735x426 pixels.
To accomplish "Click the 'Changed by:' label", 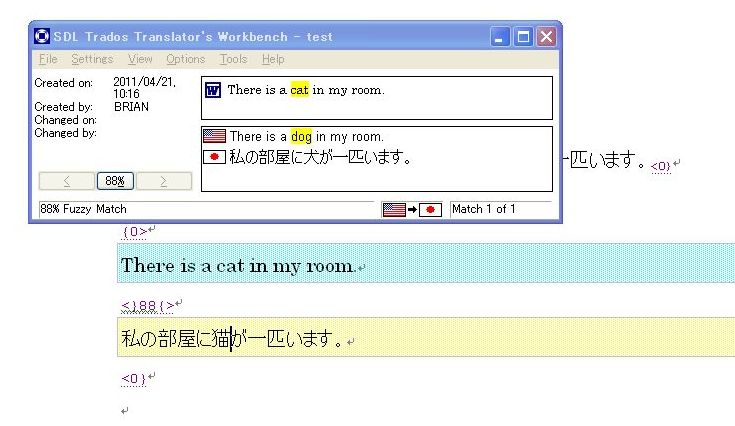I will tap(66, 133).
